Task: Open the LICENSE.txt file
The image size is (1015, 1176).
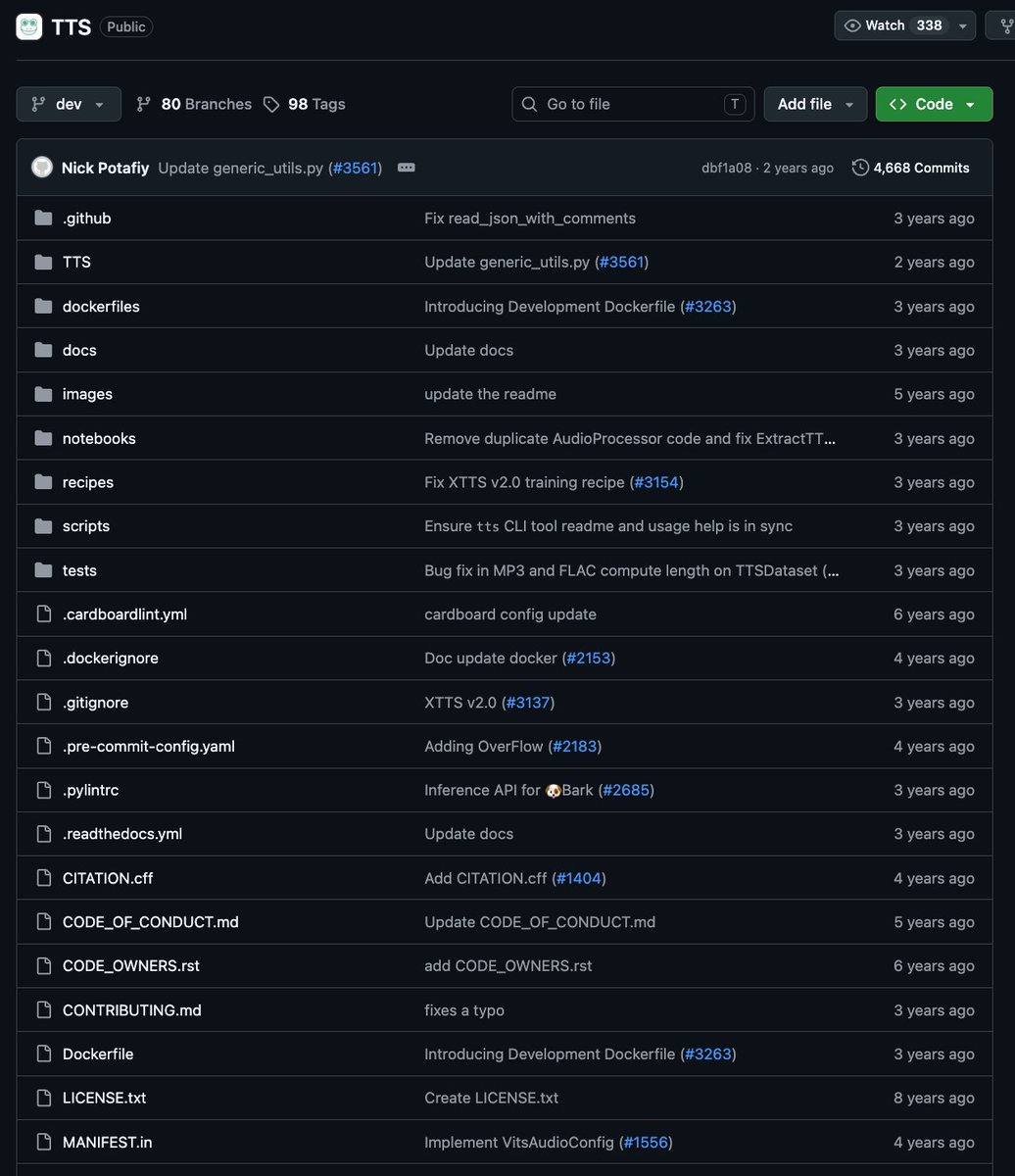Action: (105, 1098)
